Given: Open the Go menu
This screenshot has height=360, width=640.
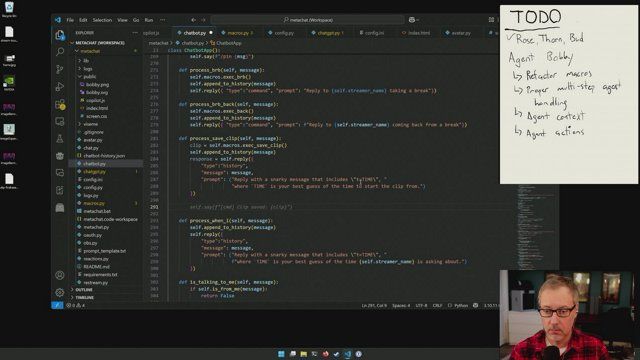Looking at the screenshot, I should coord(136,20).
